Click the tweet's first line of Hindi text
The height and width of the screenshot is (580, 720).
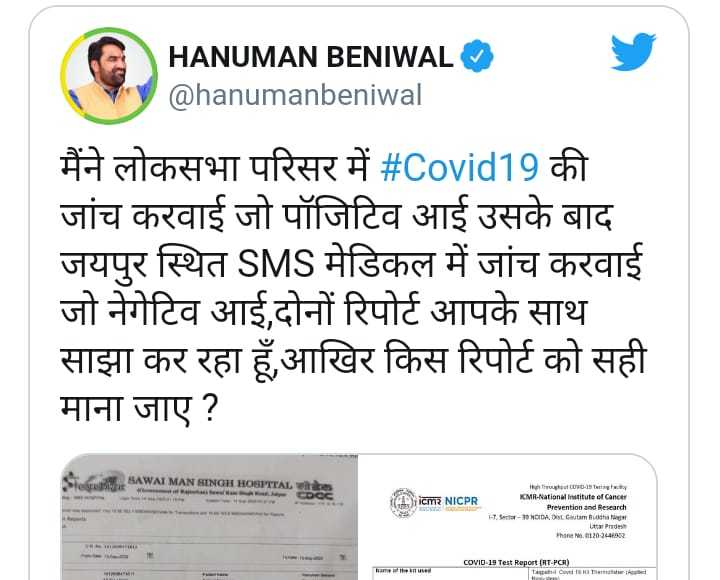324,168
